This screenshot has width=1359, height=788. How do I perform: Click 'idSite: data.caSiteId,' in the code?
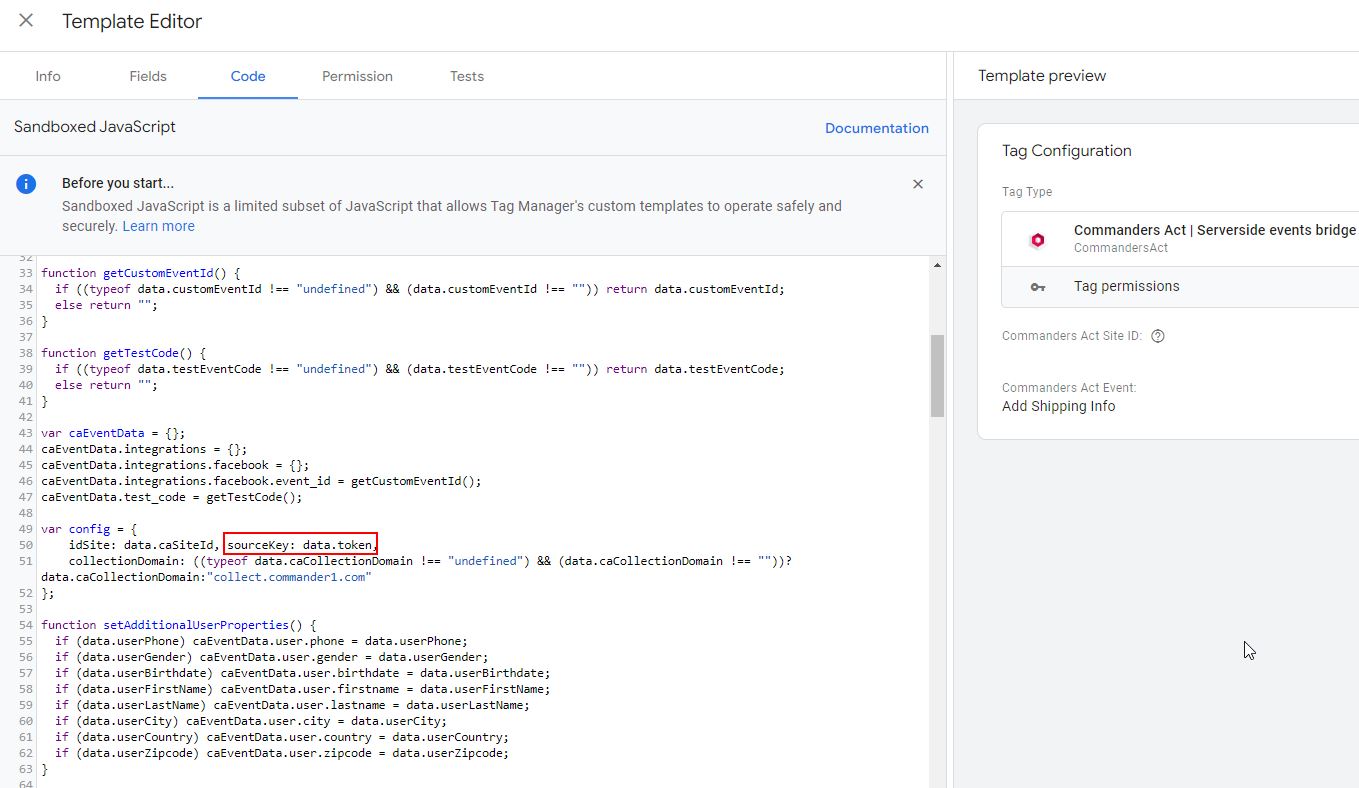coord(144,545)
